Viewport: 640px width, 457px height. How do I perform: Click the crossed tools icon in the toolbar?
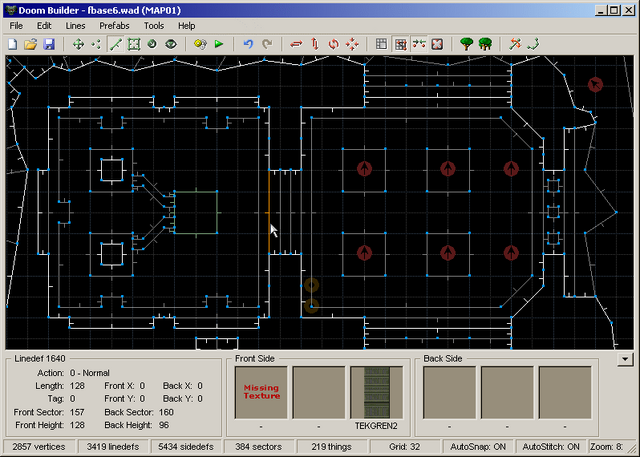pos(515,44)
